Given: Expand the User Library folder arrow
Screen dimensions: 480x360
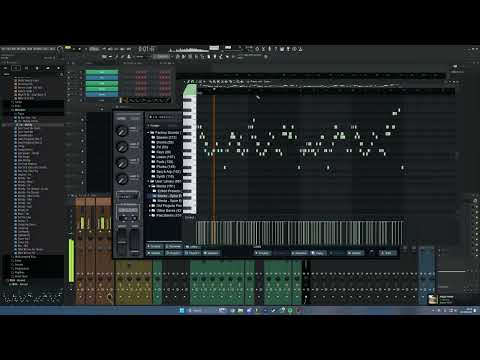Looking at the screenshot, I should point(149,181).
